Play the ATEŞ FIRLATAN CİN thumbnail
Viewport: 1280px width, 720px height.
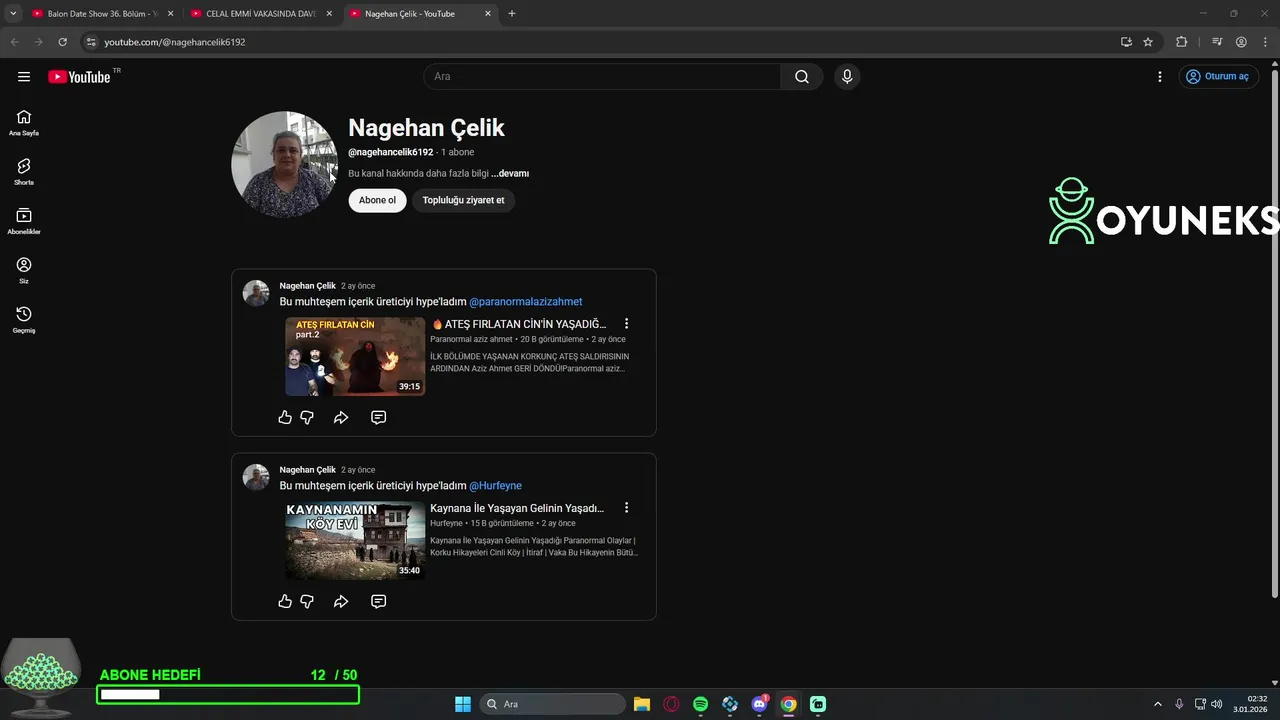pos(355,356)
